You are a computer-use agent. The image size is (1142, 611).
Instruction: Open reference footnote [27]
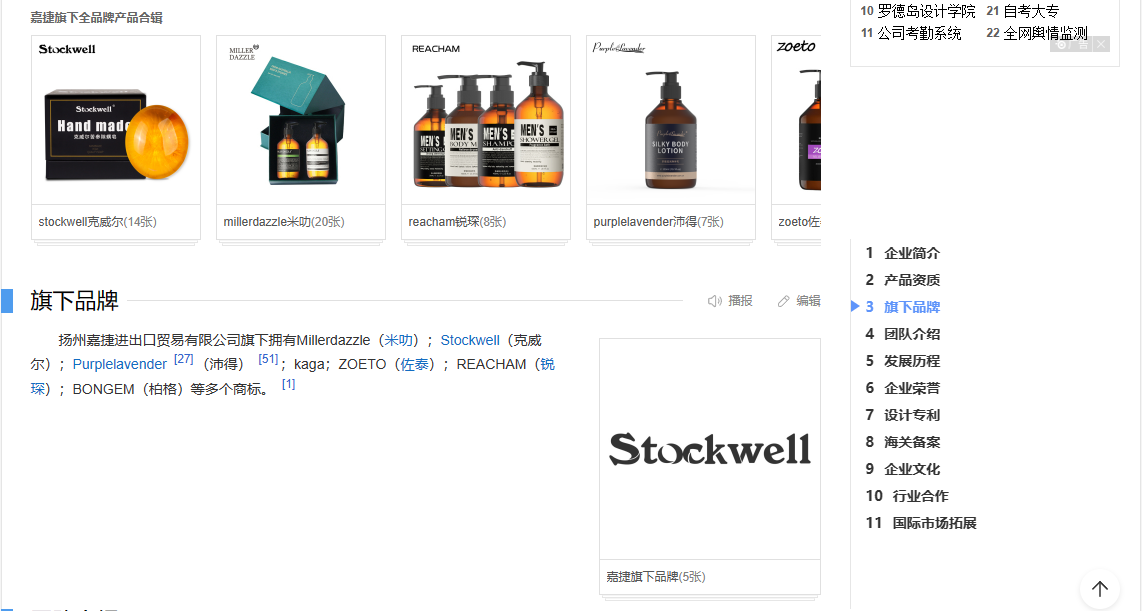click(x=184, y=359)
